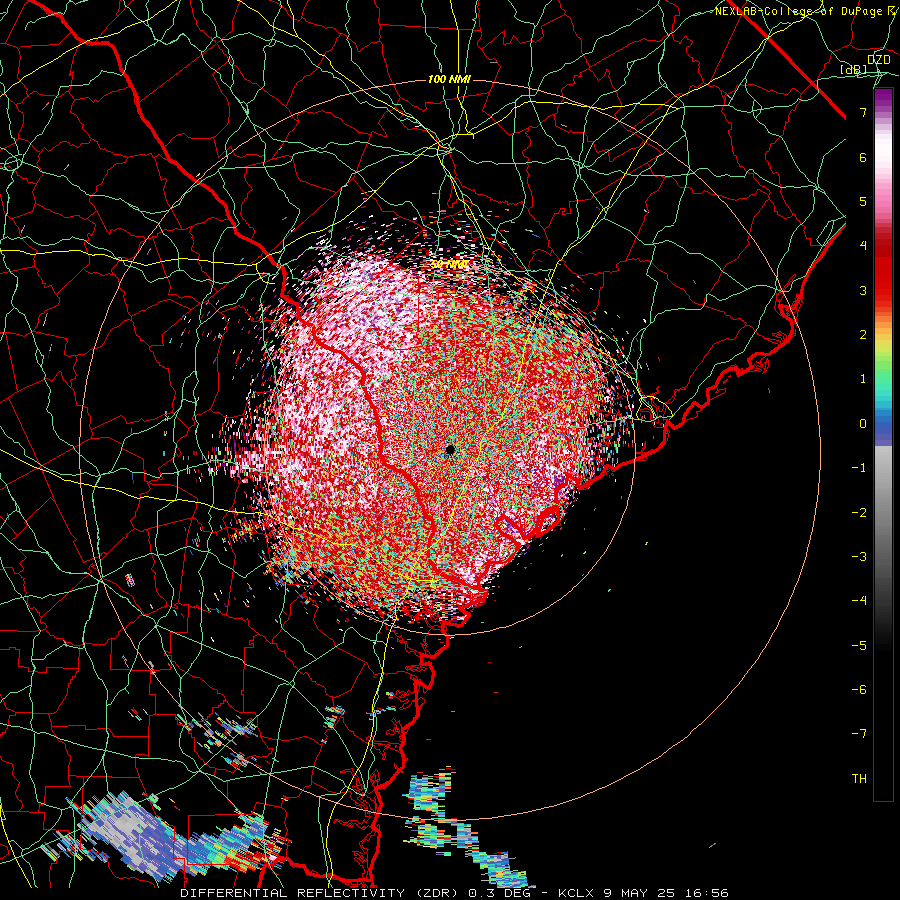Screen dimensions: 900x900
Task: Click the "9 MAY 25" date in caption
Action: 639,893
